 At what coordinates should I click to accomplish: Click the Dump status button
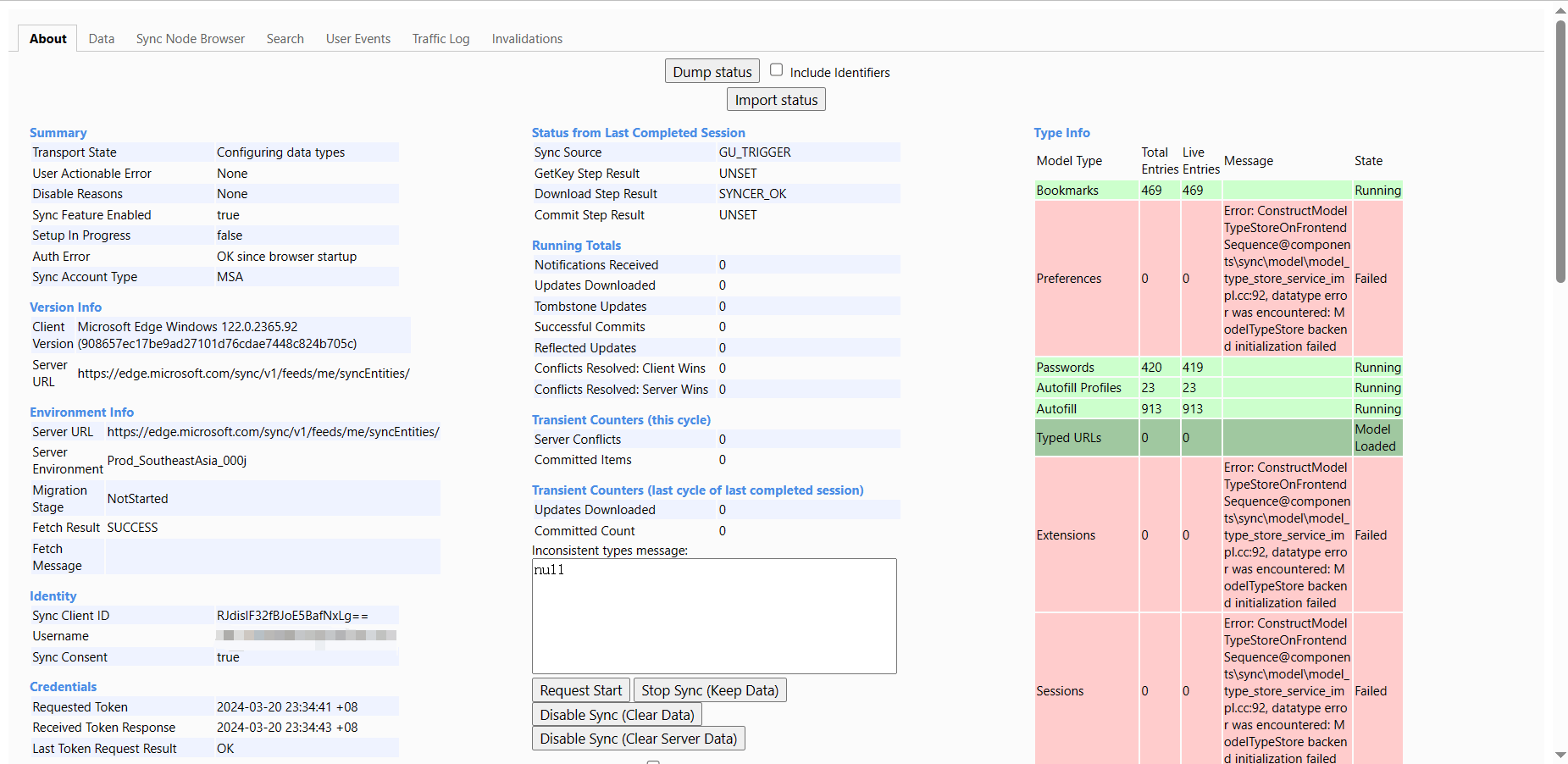(712, 72)
